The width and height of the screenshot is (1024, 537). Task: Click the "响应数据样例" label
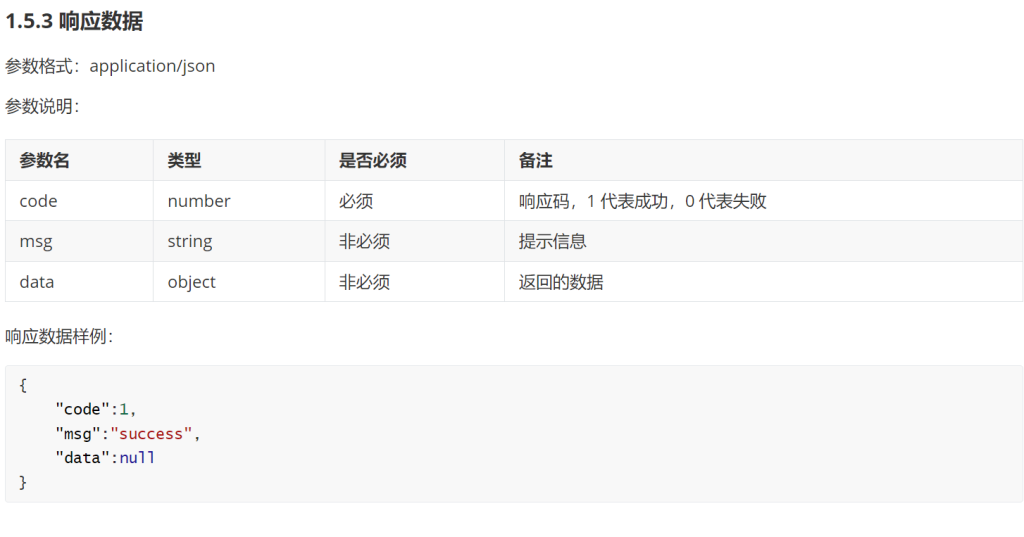click(x=58, y=336)
